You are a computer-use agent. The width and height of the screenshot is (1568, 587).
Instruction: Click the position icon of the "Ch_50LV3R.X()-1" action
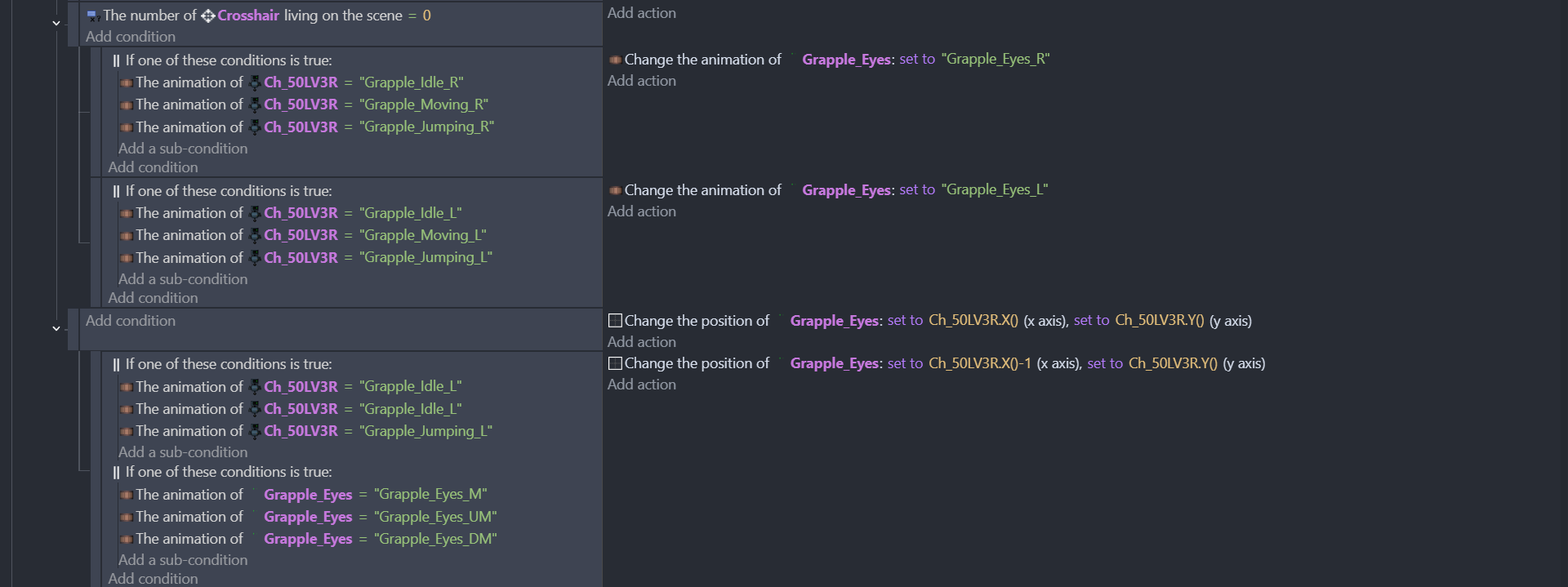tap(615, 363)
